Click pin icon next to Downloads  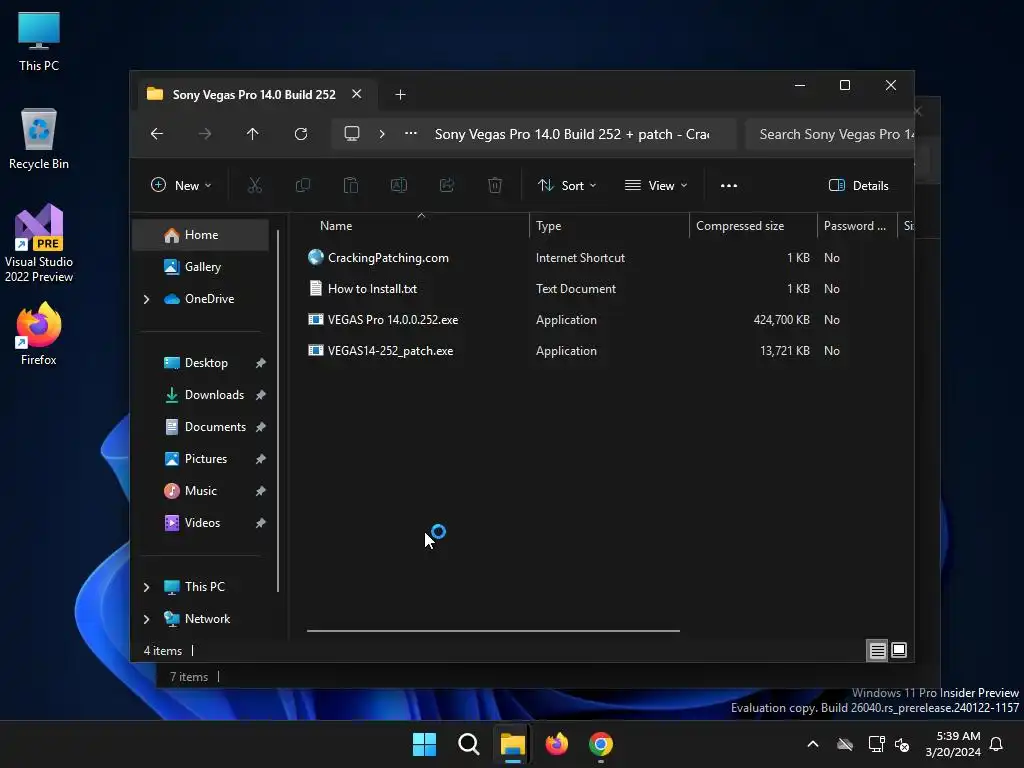click(261, 395)
